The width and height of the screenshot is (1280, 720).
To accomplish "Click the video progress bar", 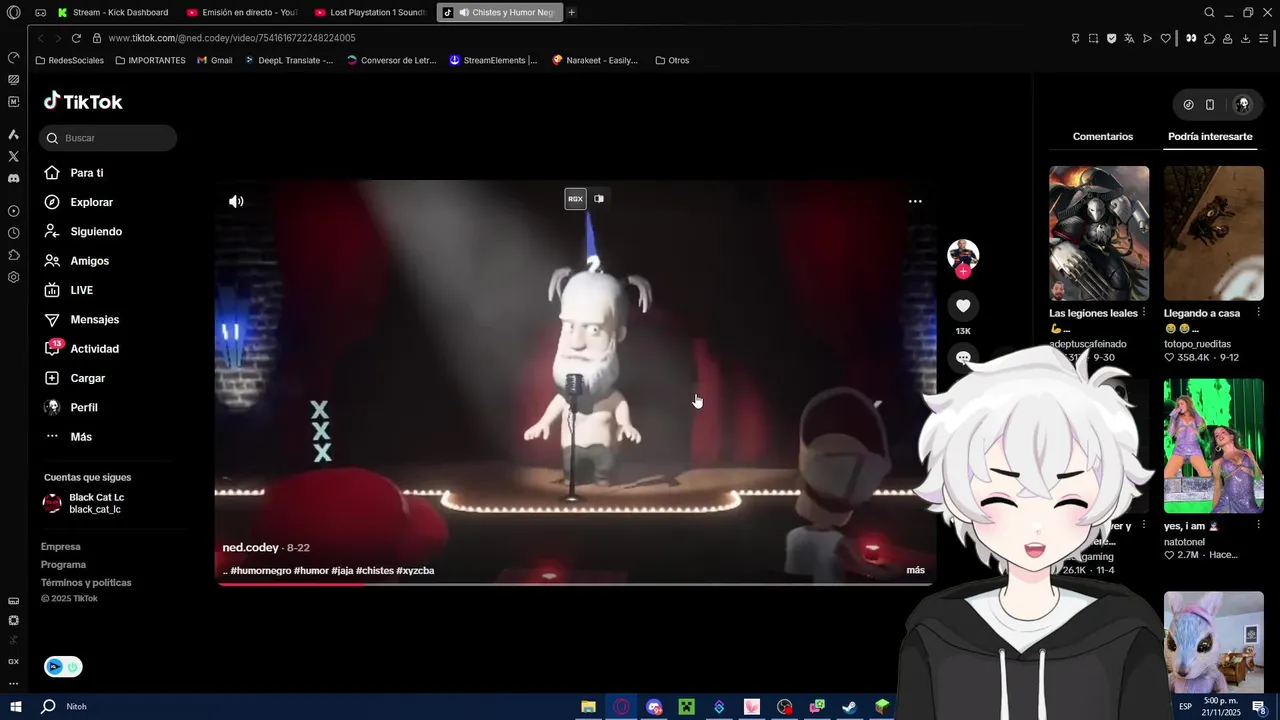I will (575, 583).
